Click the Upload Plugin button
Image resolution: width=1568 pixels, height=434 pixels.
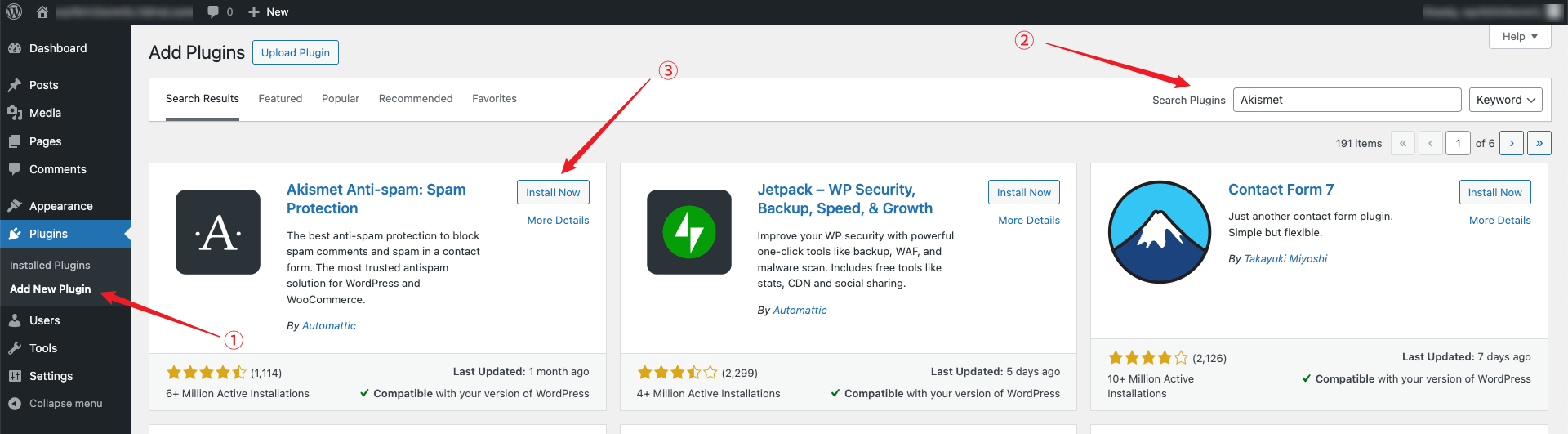tap(295, 52)
